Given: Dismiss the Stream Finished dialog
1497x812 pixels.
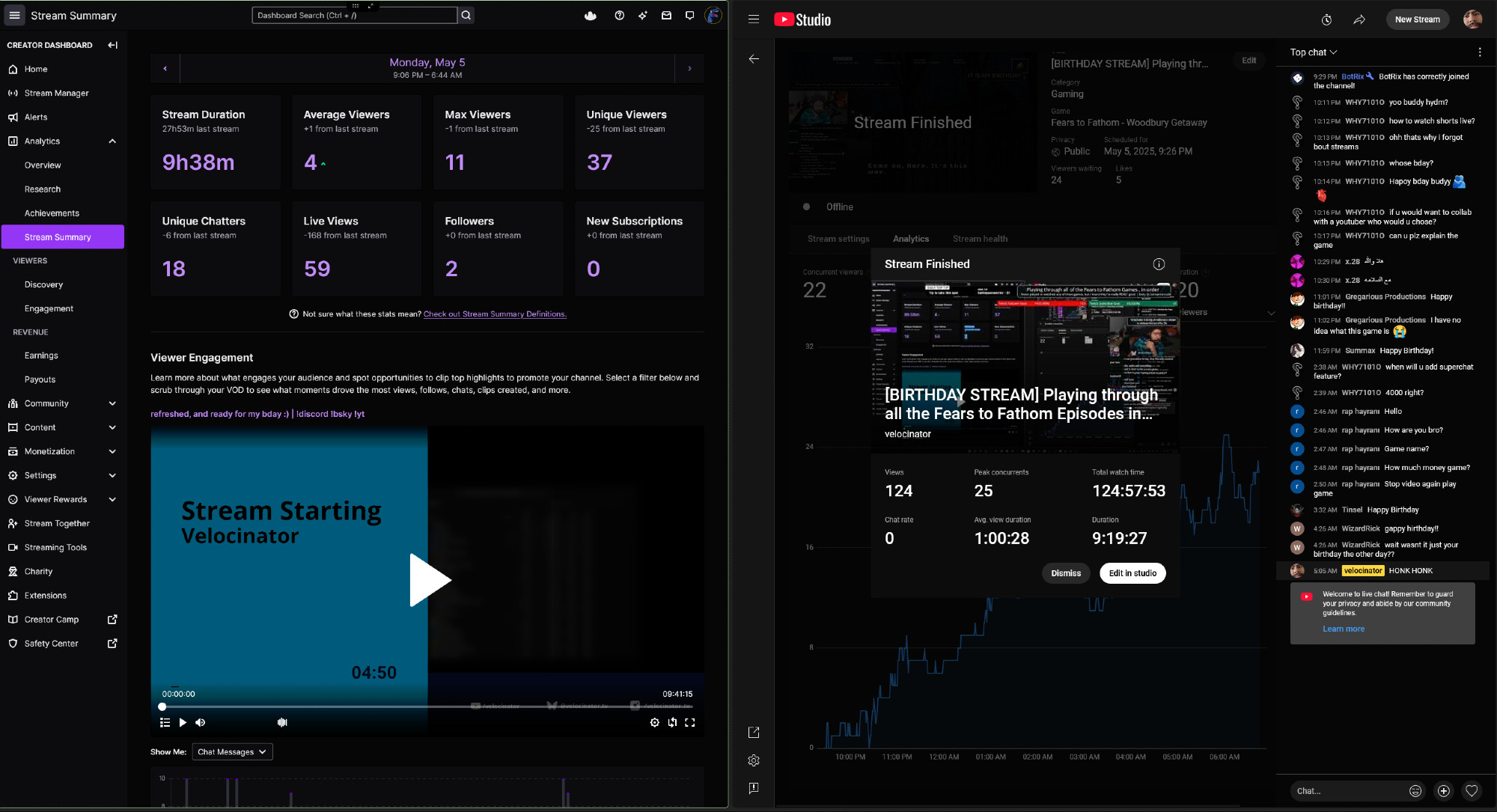Looking at the screenshot, I should (1066, 573).
